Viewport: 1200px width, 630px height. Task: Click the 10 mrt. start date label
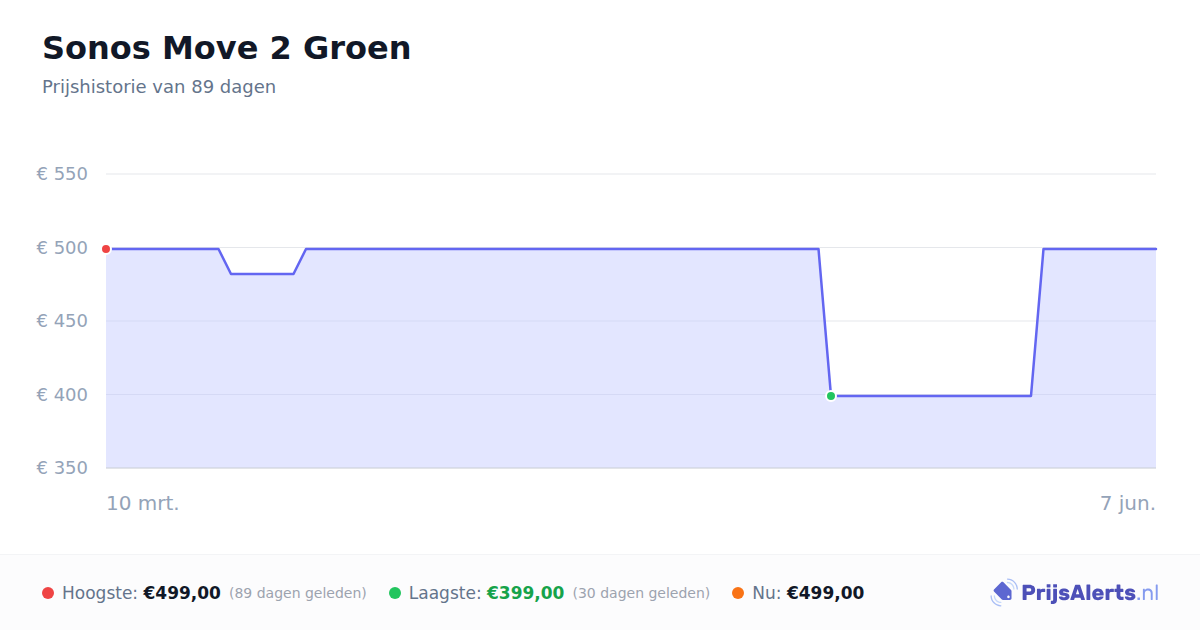point(143,503)
